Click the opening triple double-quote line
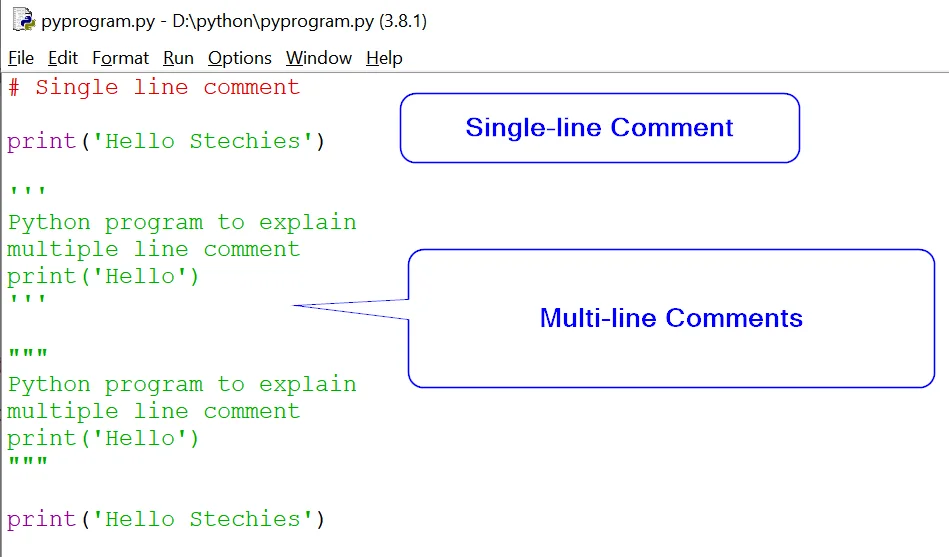The image size is (949, 557). click(27, 356)
